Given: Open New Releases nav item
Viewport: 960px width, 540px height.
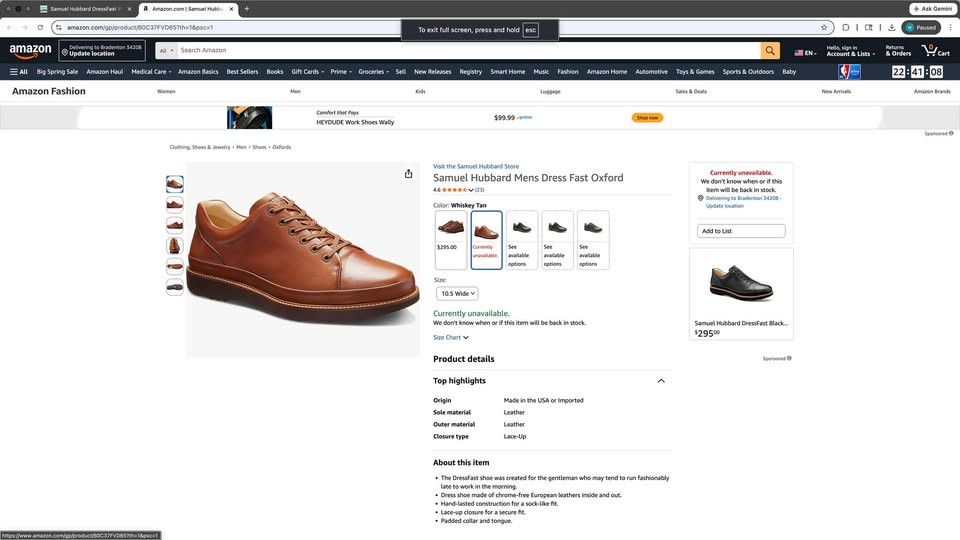Looking at the screenshot, I should point(432,72).
